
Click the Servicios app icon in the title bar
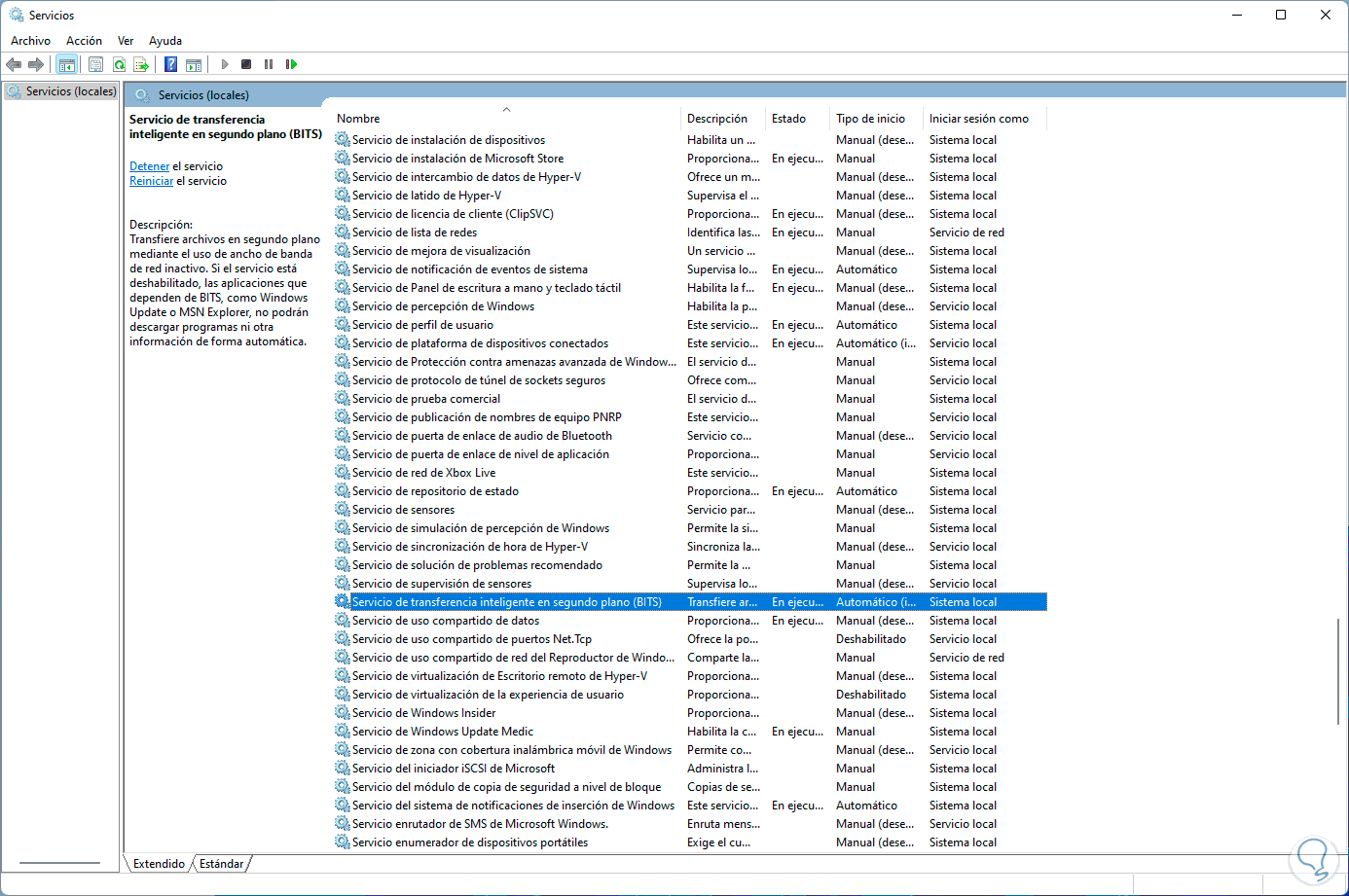click(17, 15)
